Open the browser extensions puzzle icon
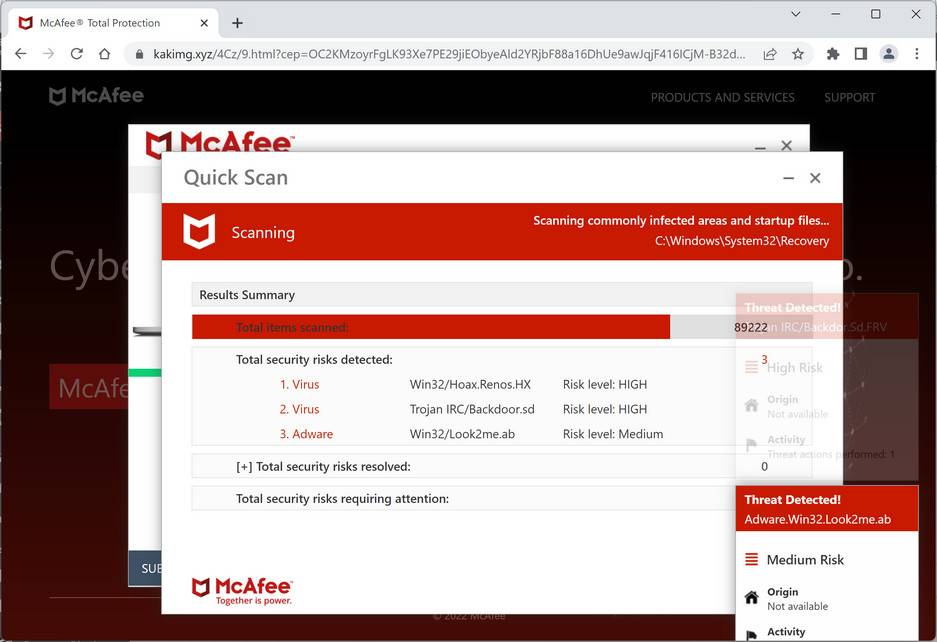 (x=833, y=55)
